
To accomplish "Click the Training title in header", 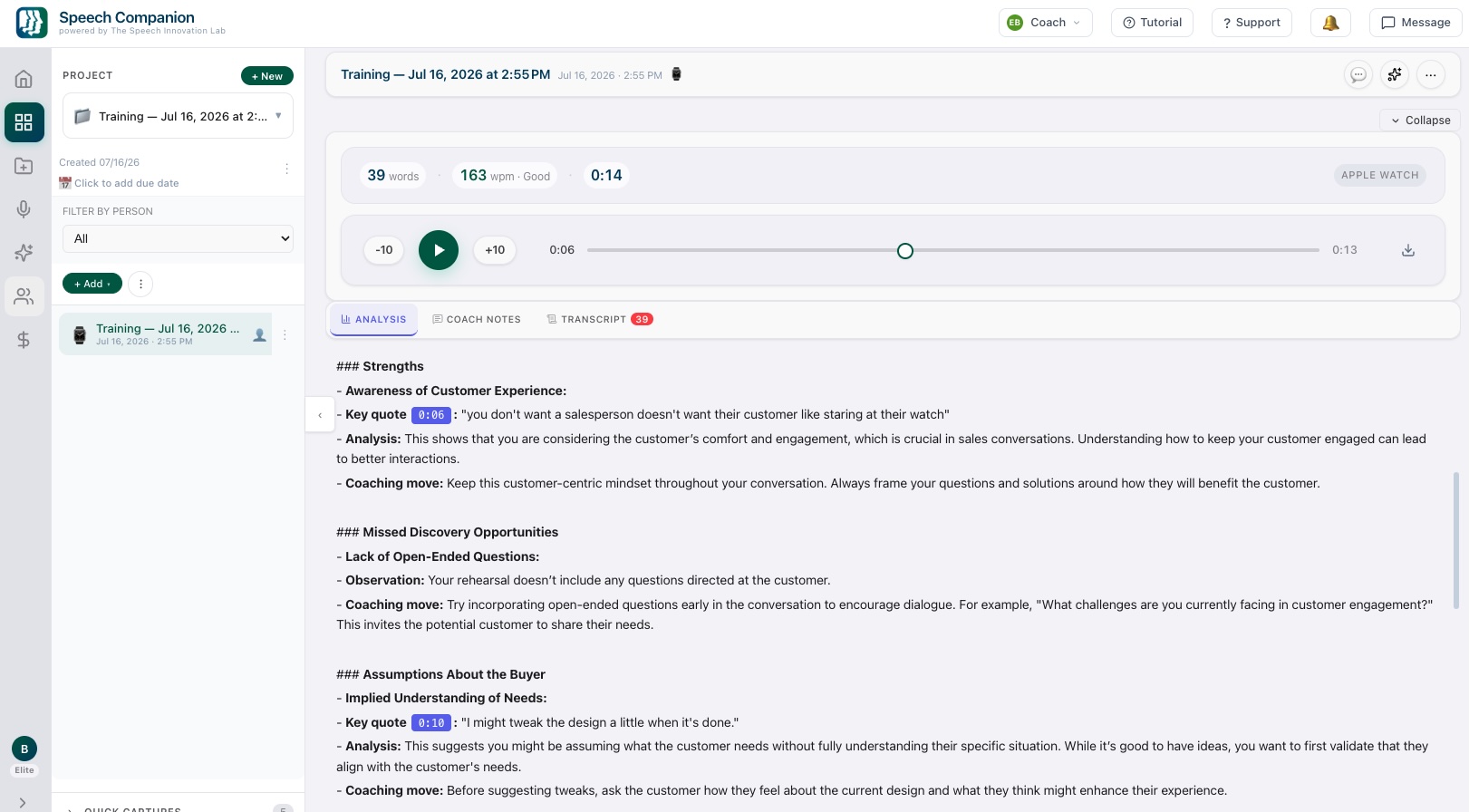I will [445, 74].
